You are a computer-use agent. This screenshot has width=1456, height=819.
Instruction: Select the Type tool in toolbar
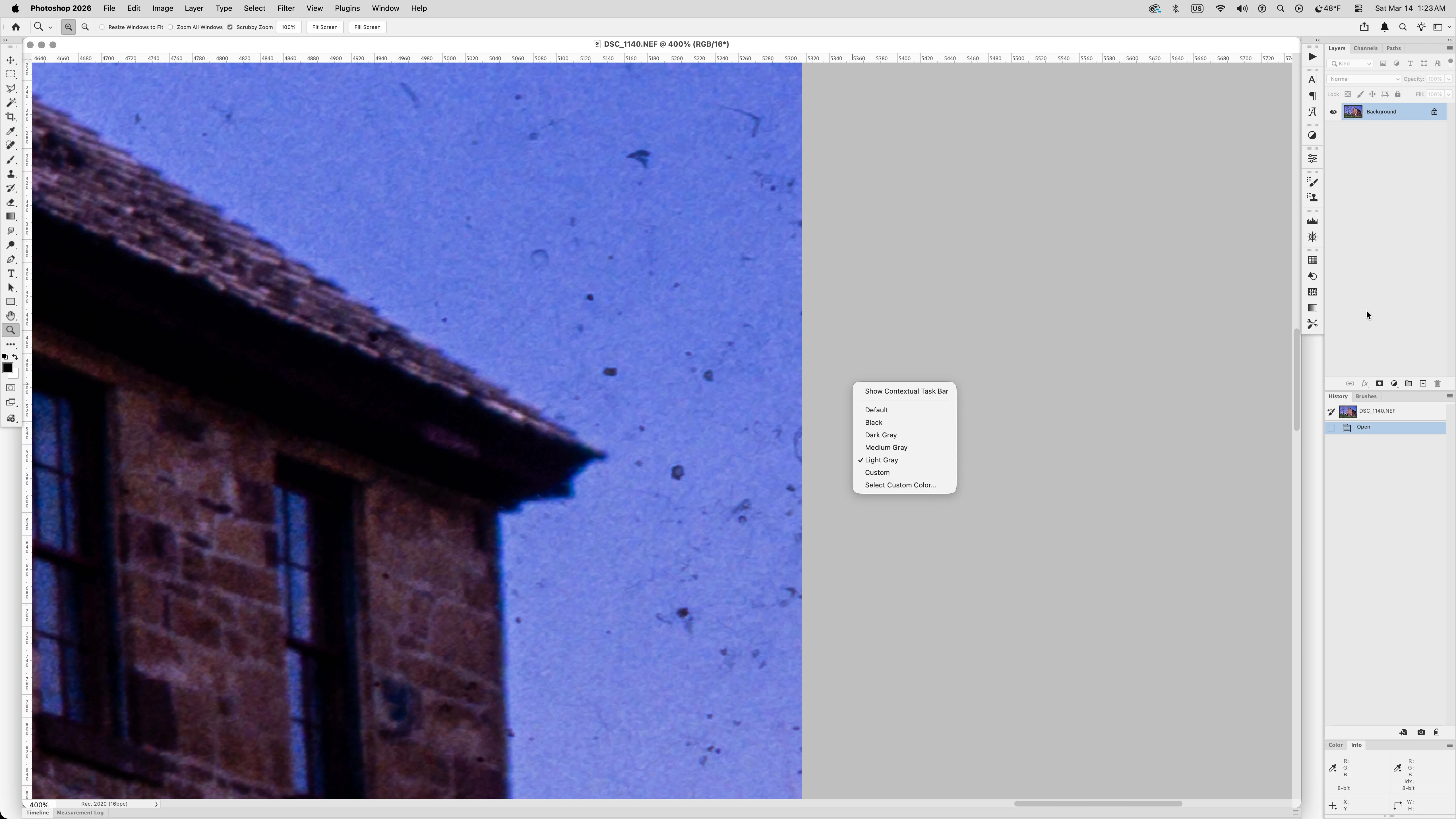pyautogui.click(x=11, y=274)
